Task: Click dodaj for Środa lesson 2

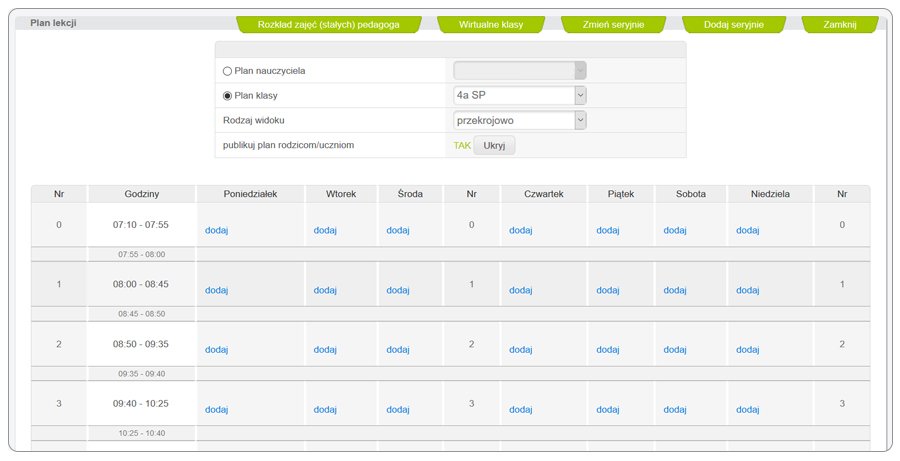Action: tap(398, 350)
